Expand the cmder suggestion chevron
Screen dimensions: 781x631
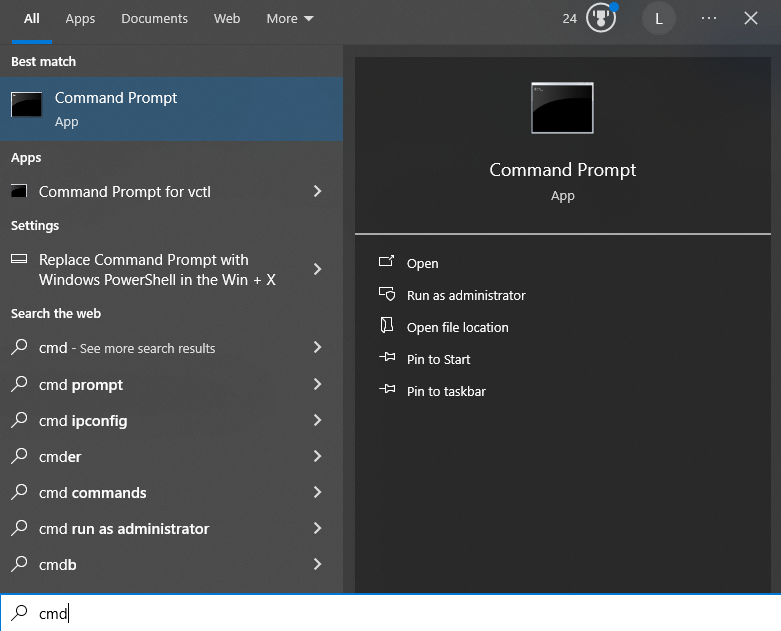(x=317, y=456)
